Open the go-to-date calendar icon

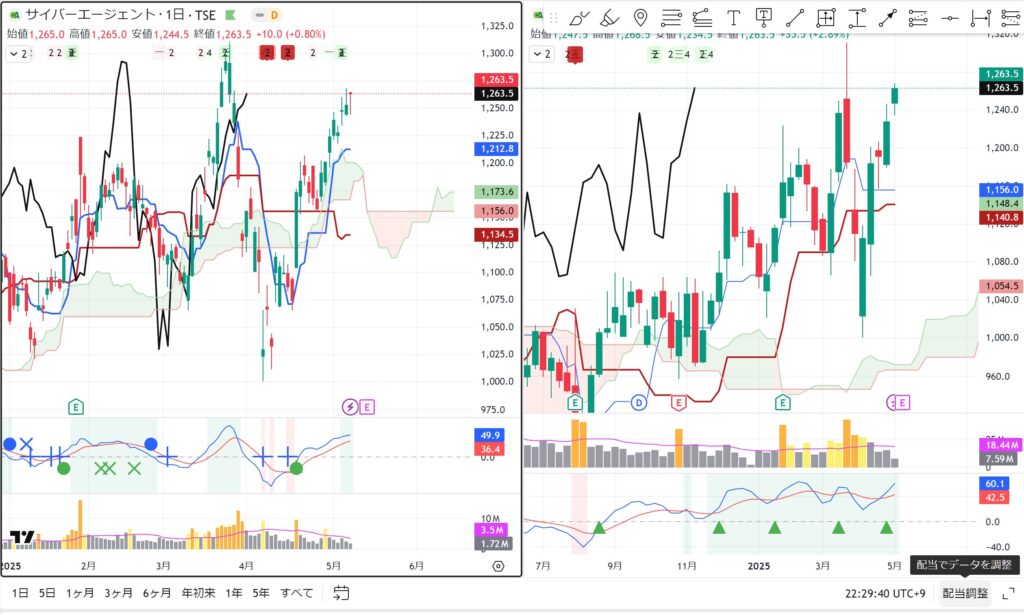(x=341, y=593)
